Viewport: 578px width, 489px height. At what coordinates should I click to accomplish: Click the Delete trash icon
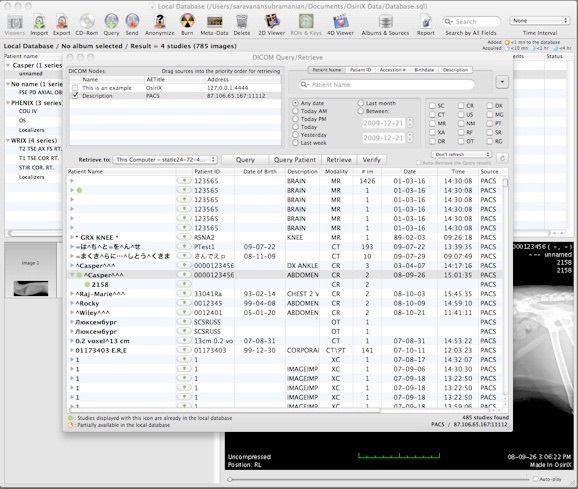tap(242, 21)
